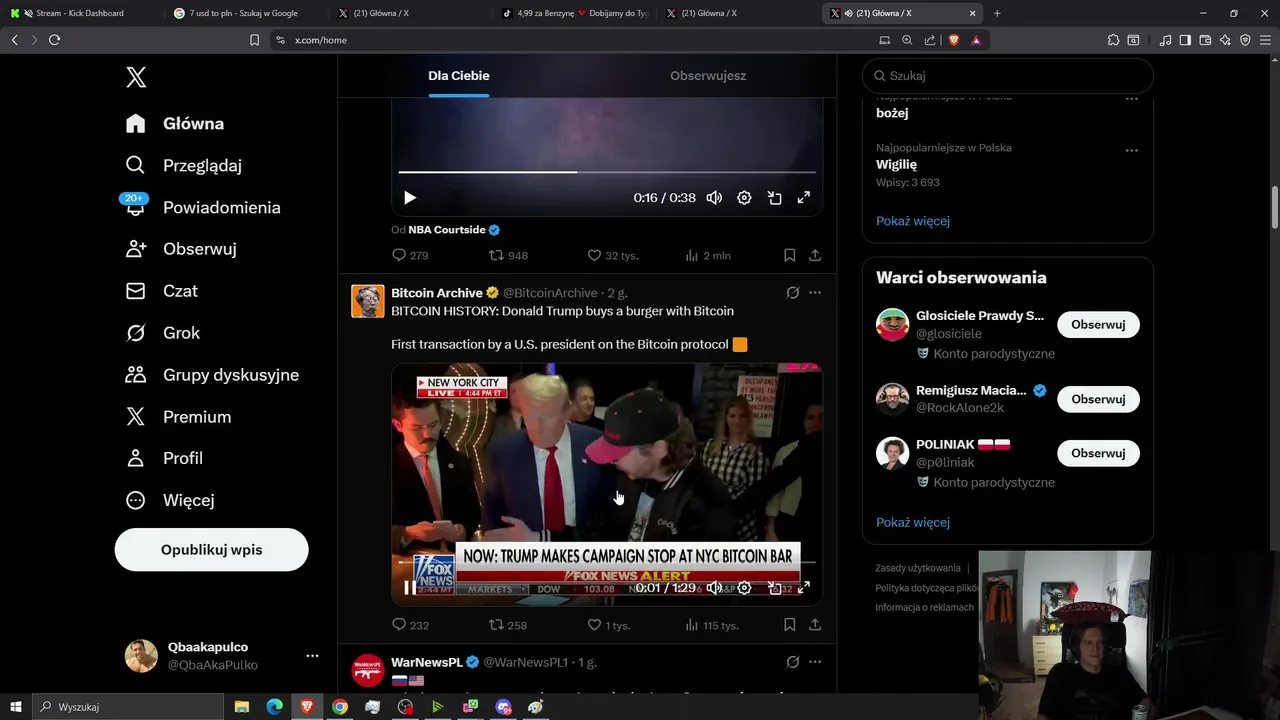This screenshot has height=720, width=1280.
Task: Open the Zasady użytkowania footer link
Action: 918,568
